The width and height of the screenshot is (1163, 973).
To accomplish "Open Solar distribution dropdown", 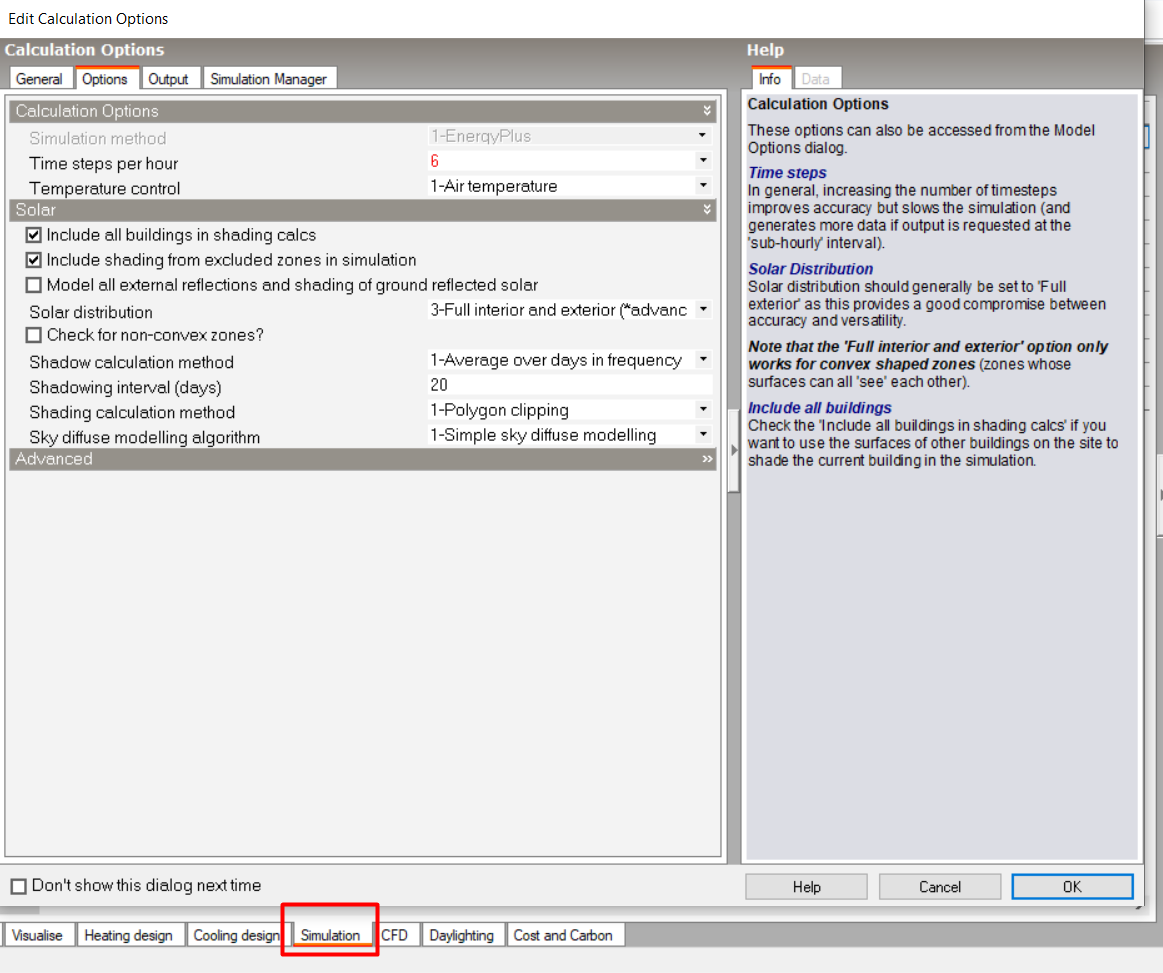I will pos(702,310).
